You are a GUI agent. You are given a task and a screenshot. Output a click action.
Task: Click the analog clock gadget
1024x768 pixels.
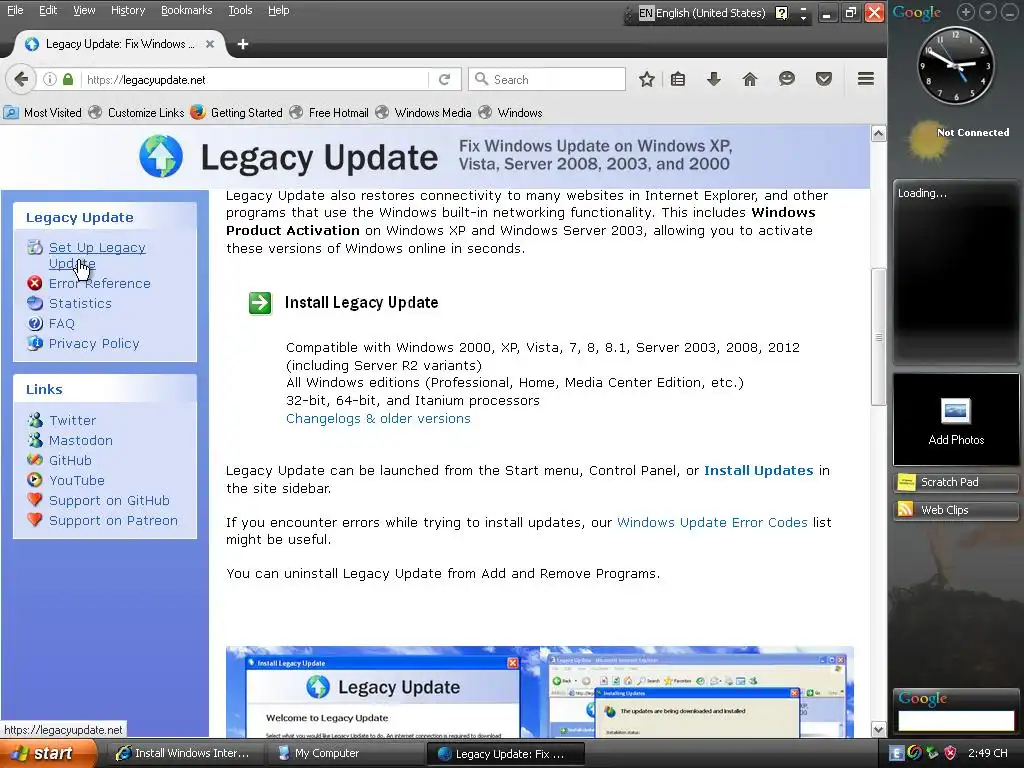[955, 65]
